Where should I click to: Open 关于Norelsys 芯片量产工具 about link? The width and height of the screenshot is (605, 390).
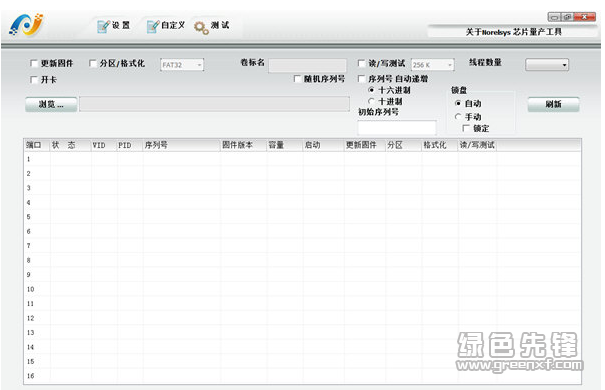click(x=514, y=32)
